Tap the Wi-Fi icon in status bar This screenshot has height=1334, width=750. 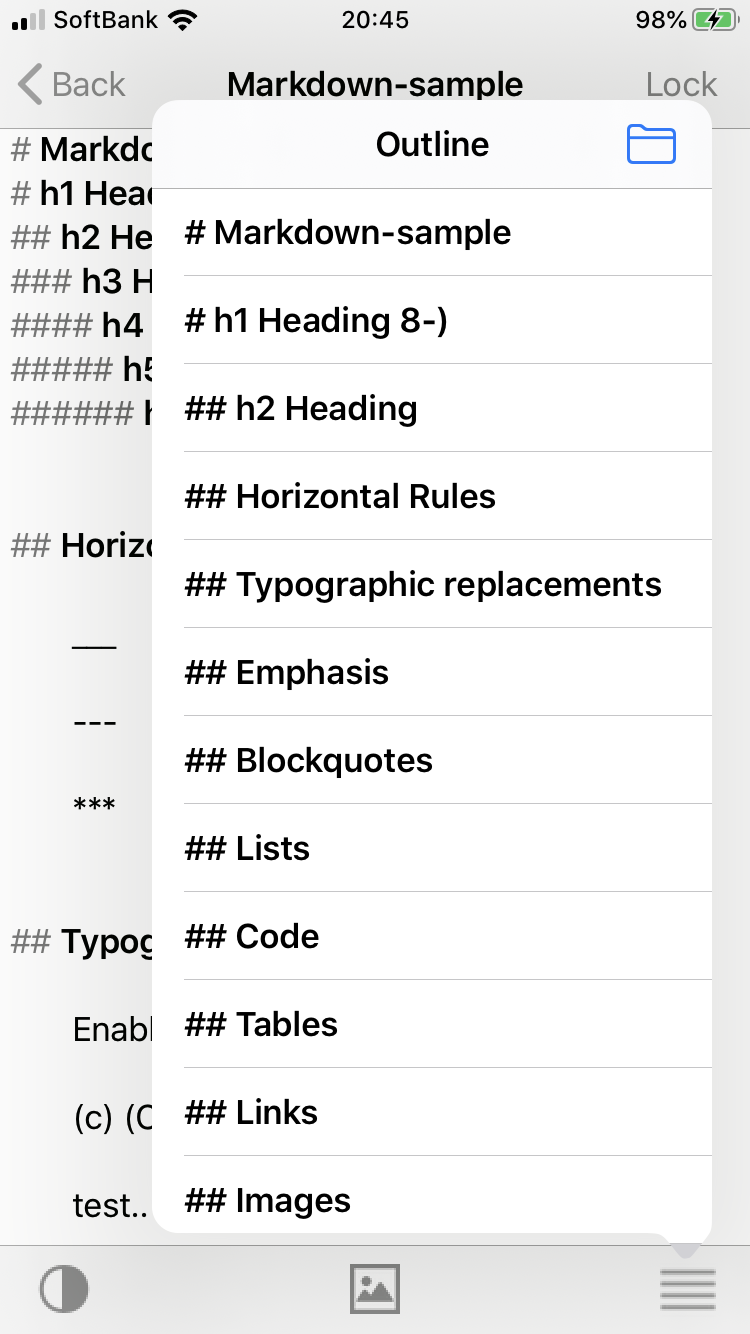coord(181,20)
